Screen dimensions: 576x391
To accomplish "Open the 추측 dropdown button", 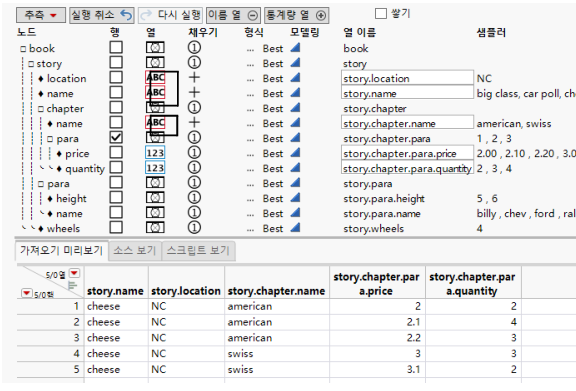I will pos(41,15).
